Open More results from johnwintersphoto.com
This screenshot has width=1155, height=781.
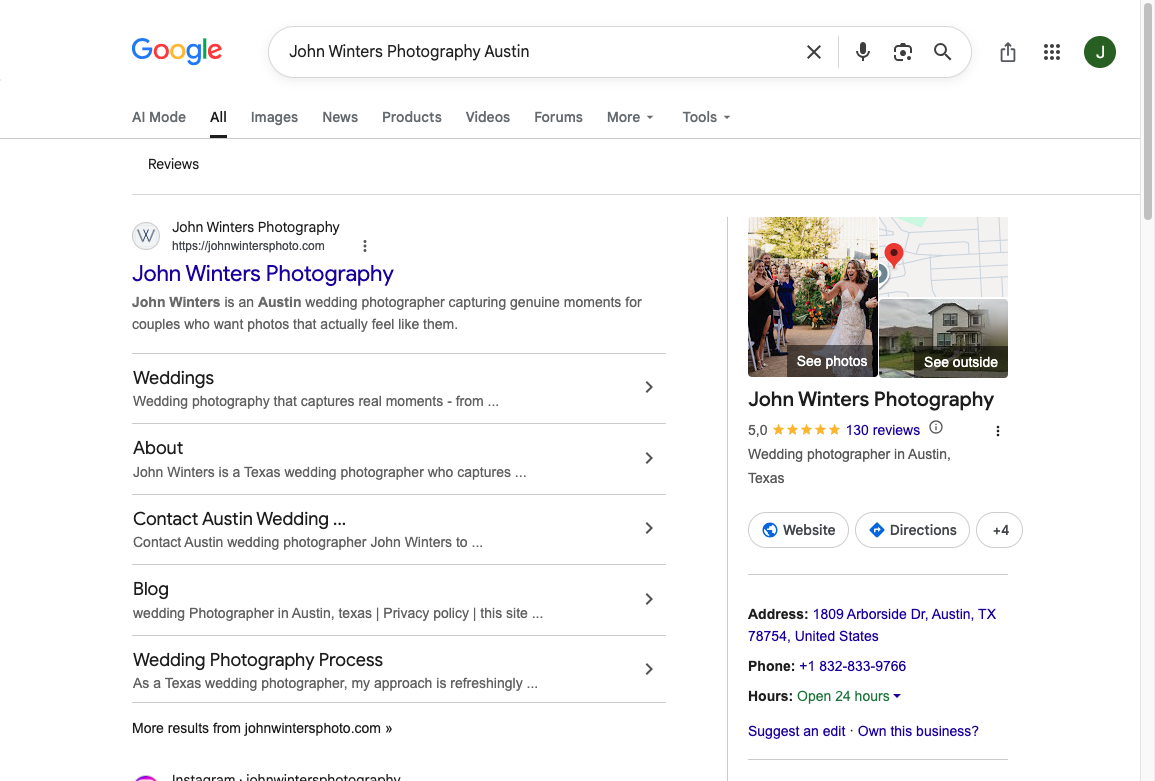point(262,728)
